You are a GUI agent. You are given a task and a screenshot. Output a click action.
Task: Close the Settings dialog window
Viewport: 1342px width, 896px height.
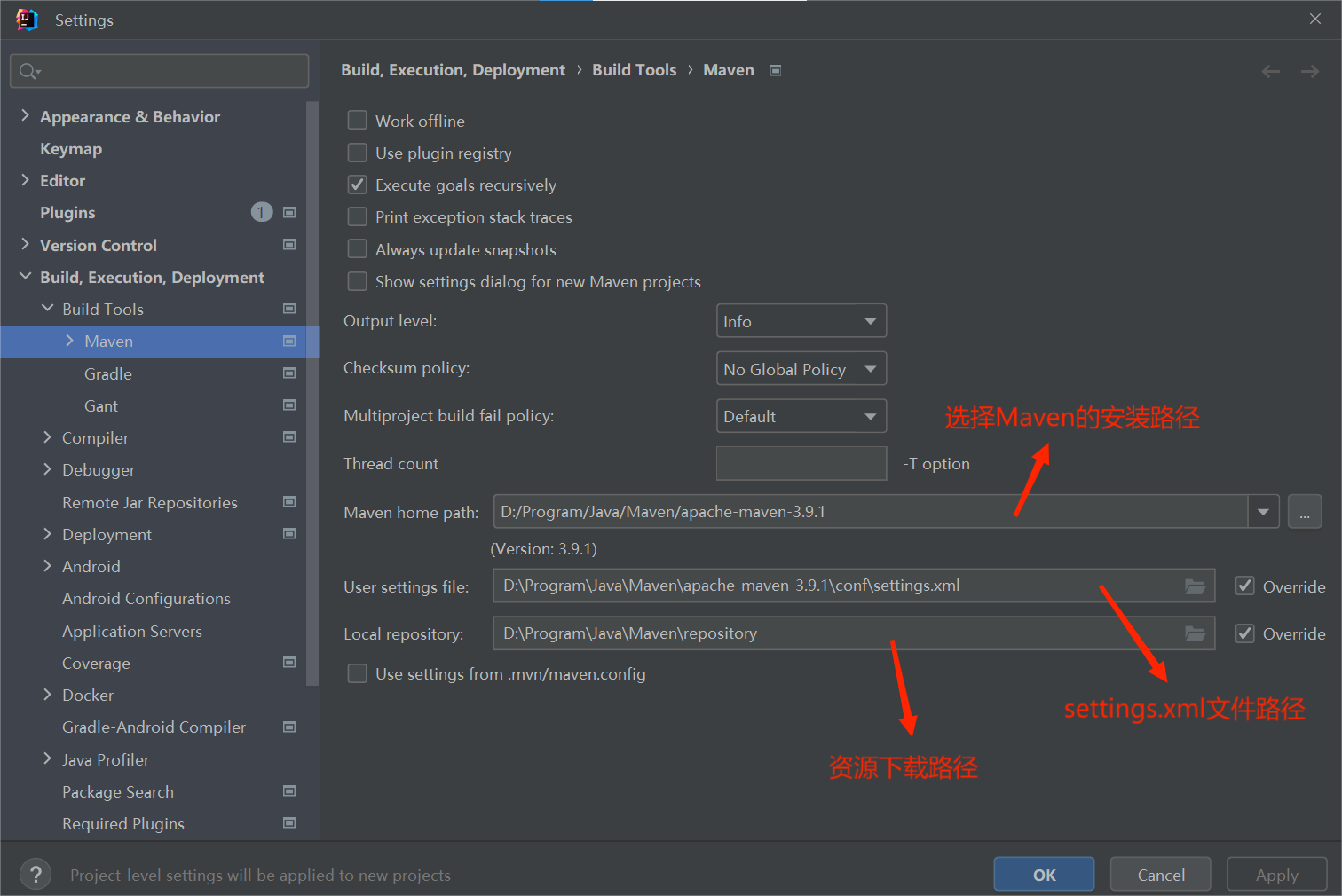(1315, 19)
